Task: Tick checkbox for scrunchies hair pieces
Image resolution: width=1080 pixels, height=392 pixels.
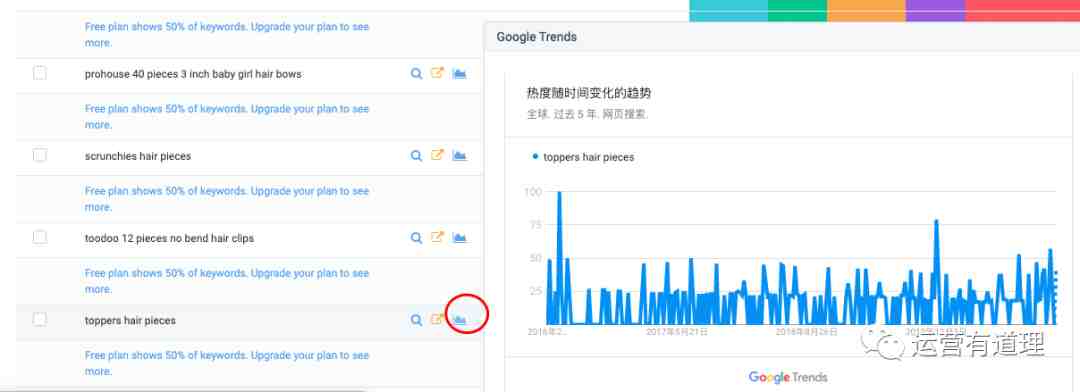Action: 40,155
